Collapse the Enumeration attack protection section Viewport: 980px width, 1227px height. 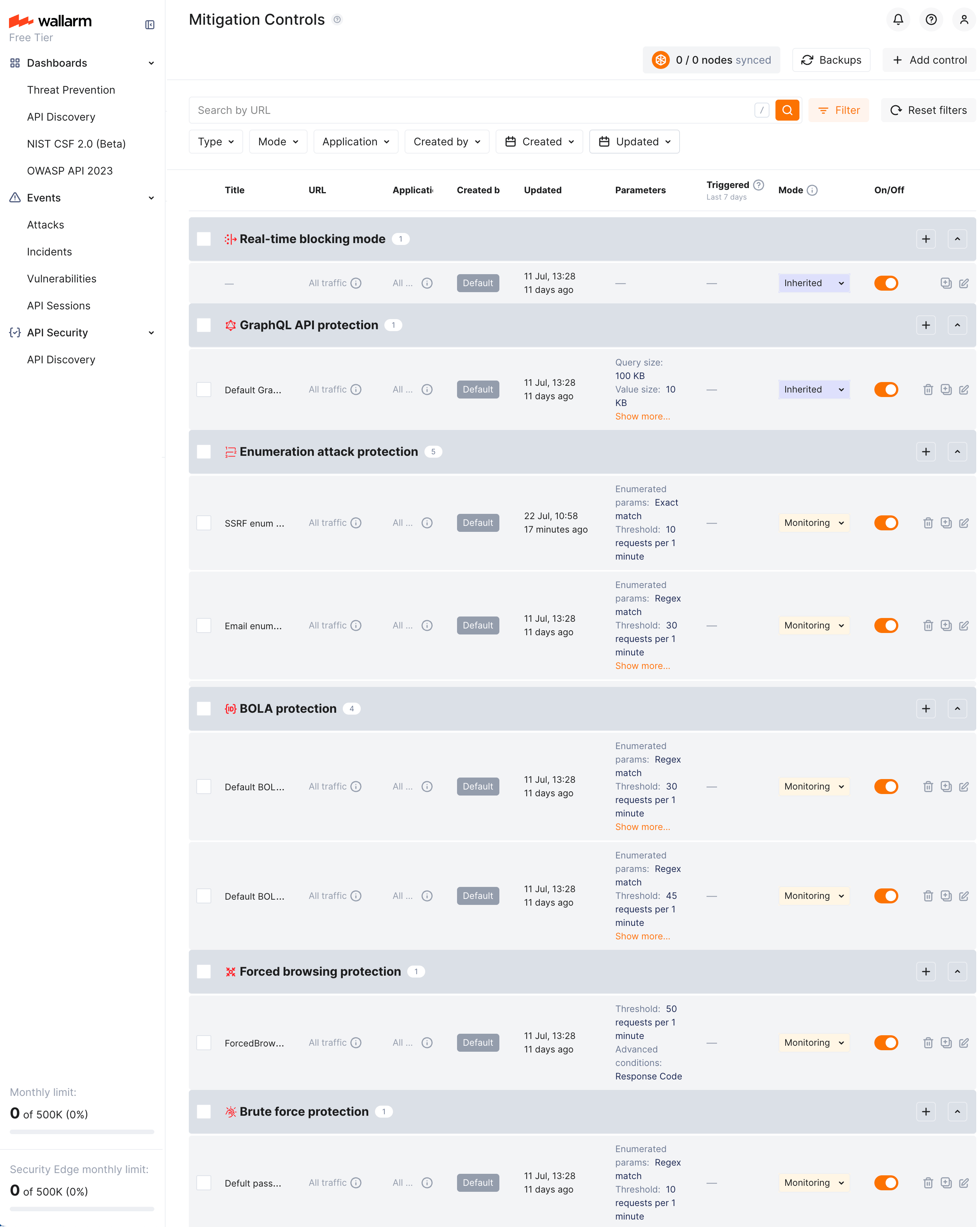[x=958, y=451]
